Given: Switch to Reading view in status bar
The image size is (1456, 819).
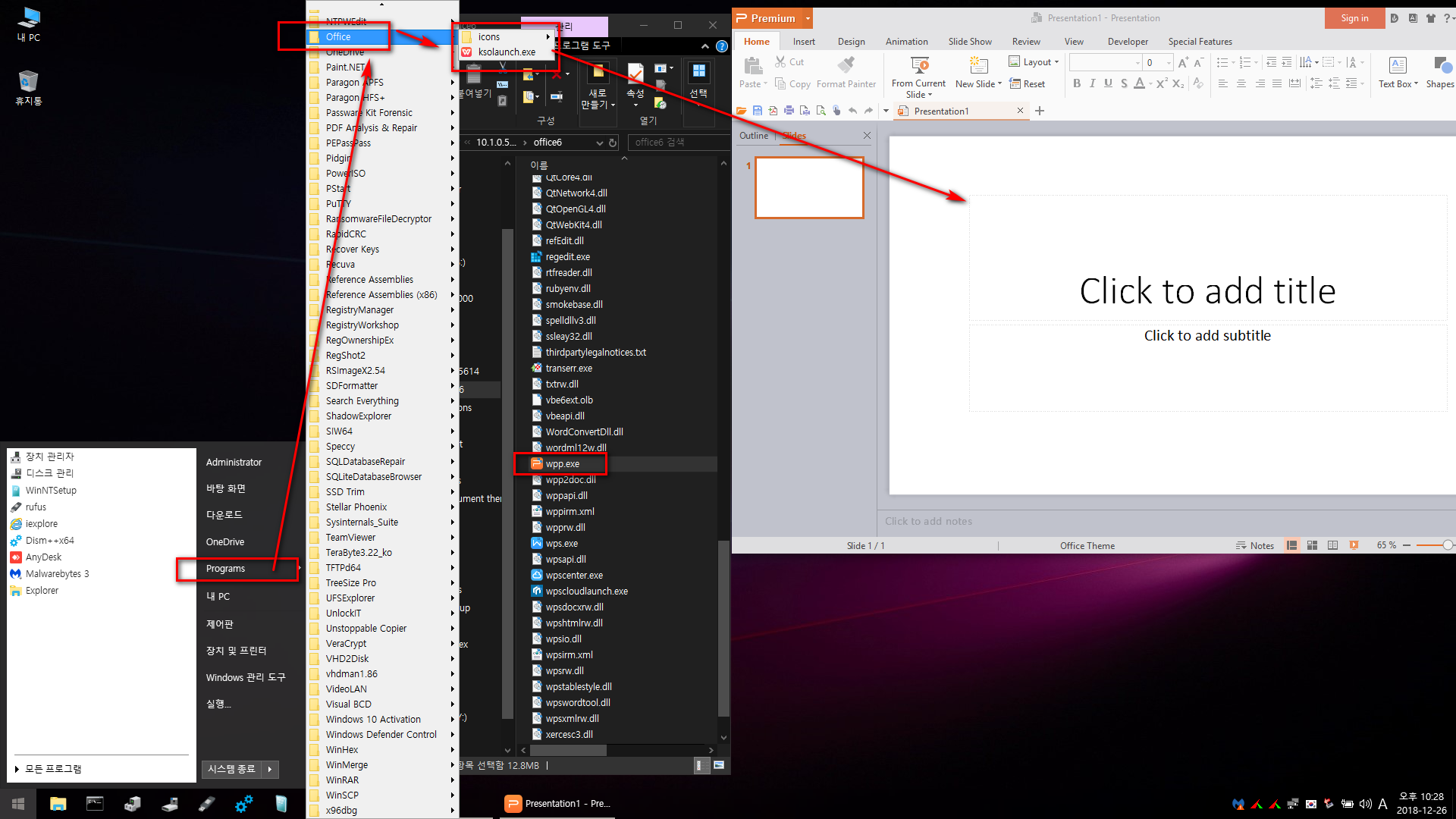Looking at the screenshot, I should click(1332, 545).
